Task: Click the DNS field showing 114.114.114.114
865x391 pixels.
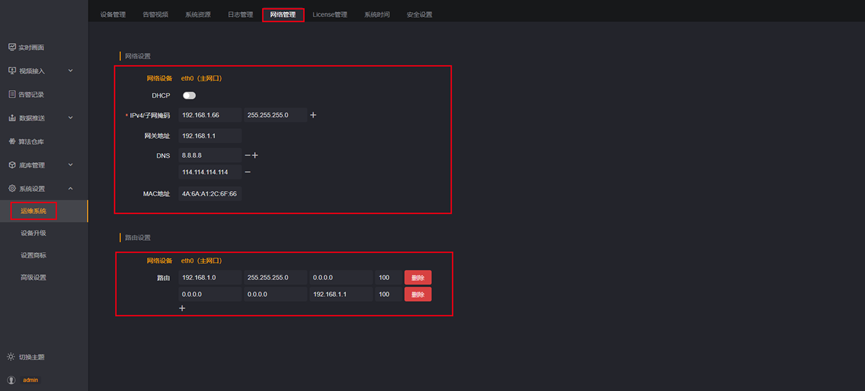Action: 210,172
